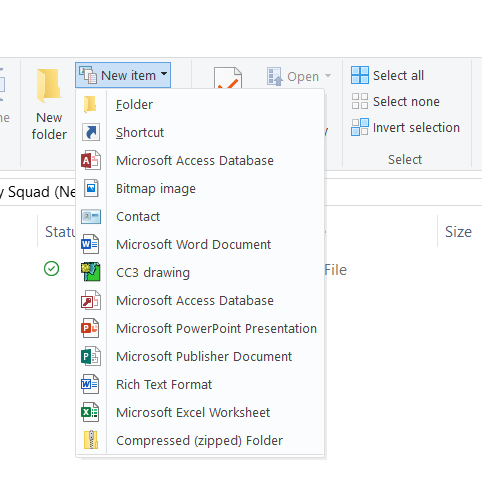Choose Rich Text Format entry
This screenshot has width=482, height=480.
(x=200, y=385)
